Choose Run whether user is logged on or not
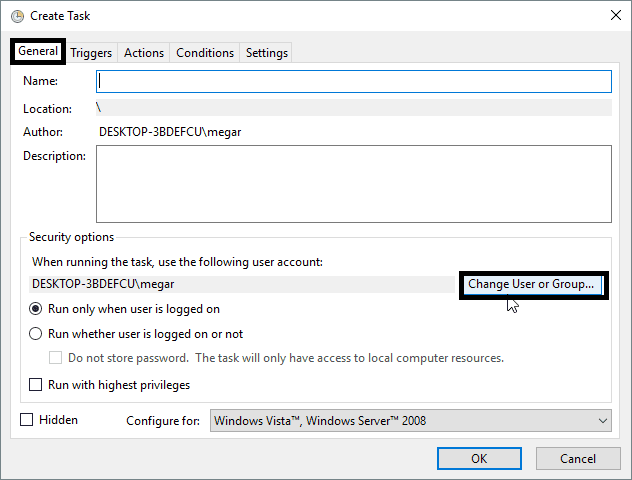632x480 pixels. tap(37, 334)
